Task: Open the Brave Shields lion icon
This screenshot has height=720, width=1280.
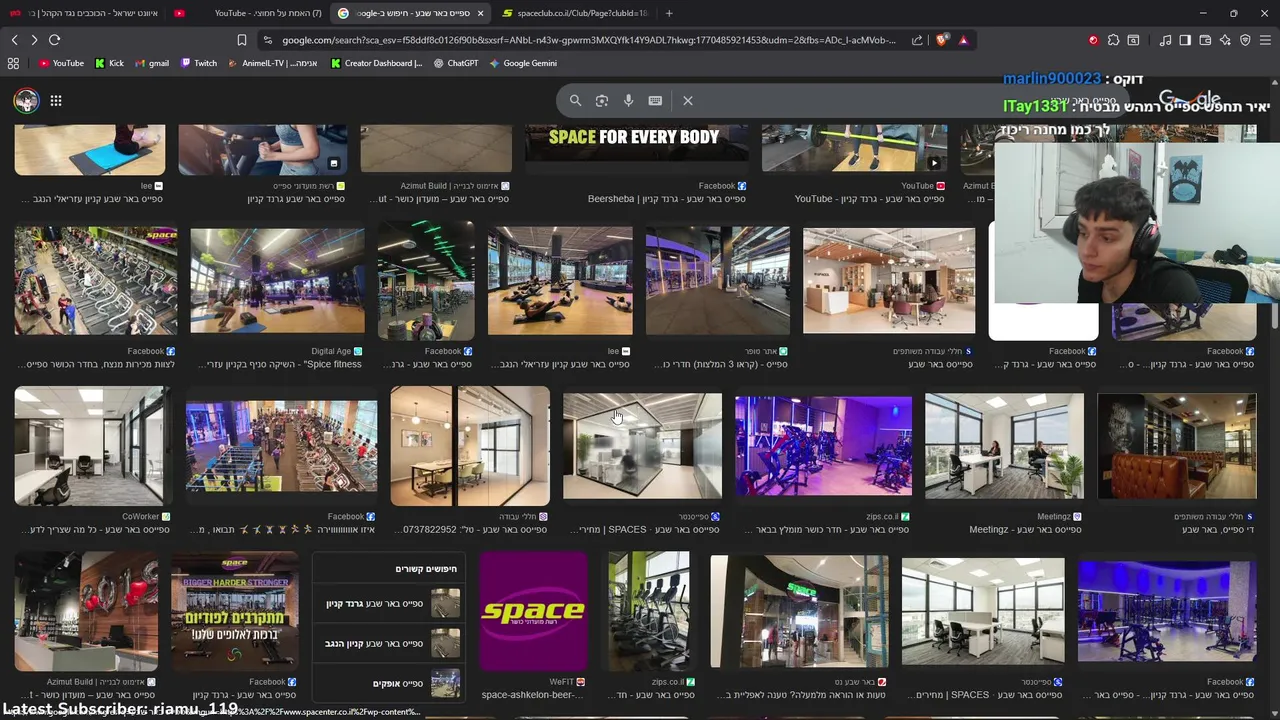Action: click(942, 40)
